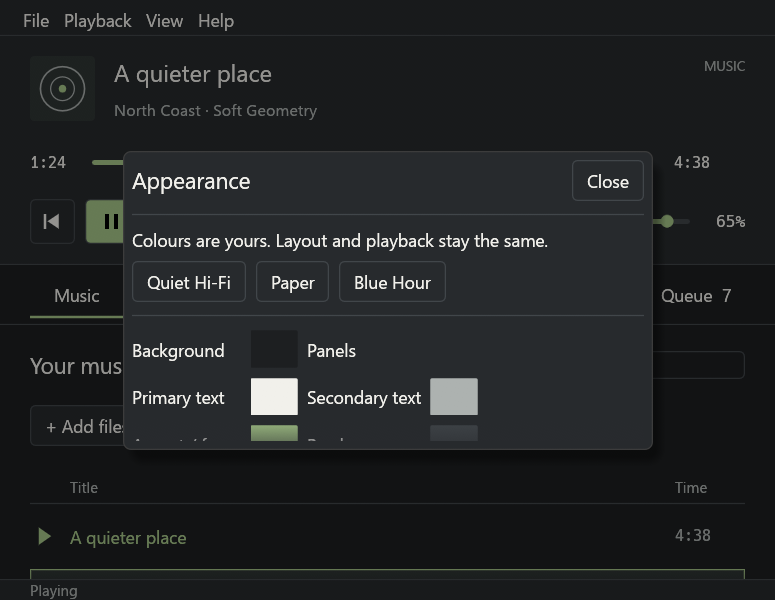Skip to the previous track
This screenshot has height=600, width=775.
[x=52, y=221]
